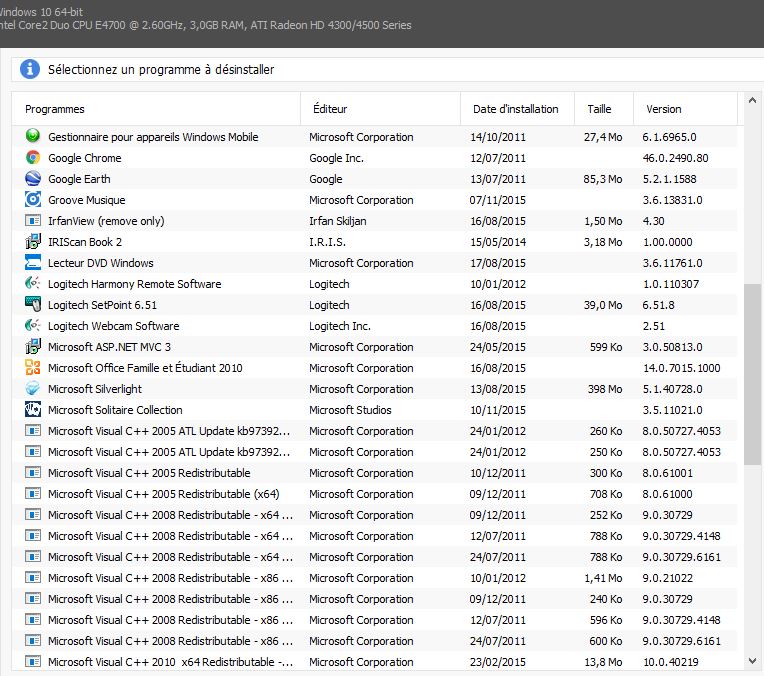The image size is (764, 676).
Task: Click the scrollbar up arrow
Action: tap(752, 100)
